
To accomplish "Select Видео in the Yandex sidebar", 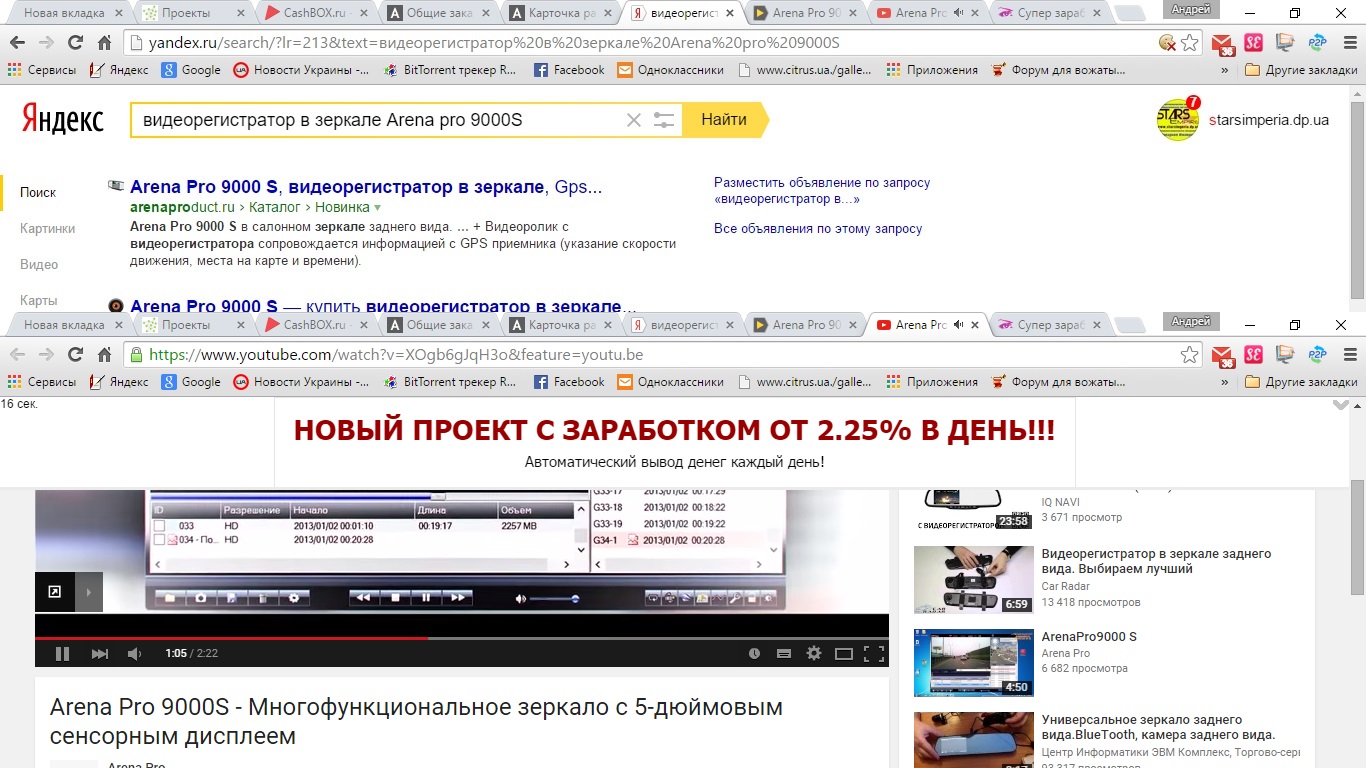I will (x=39, y=264).
